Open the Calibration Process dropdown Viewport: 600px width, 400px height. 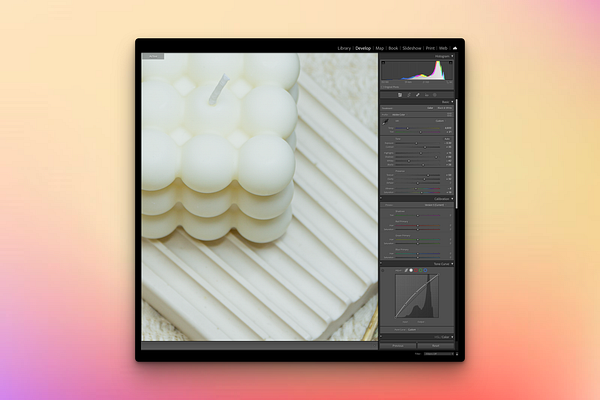click(x=435, y=205)
